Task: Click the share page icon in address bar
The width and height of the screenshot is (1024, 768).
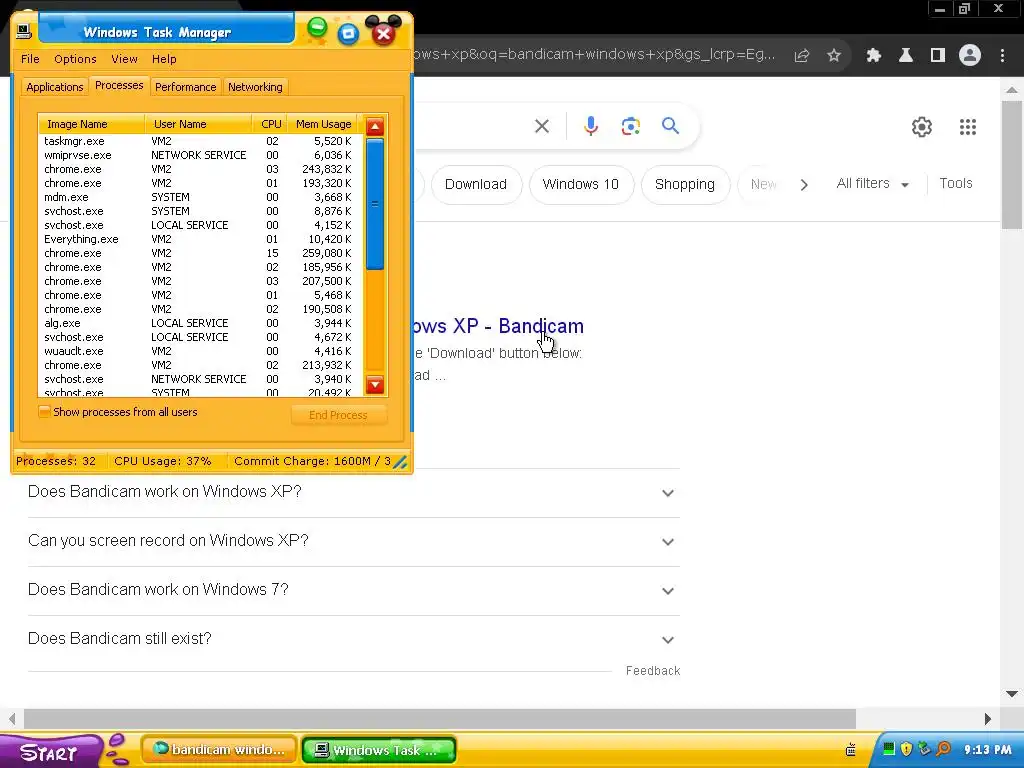Action: coord(801,56)
